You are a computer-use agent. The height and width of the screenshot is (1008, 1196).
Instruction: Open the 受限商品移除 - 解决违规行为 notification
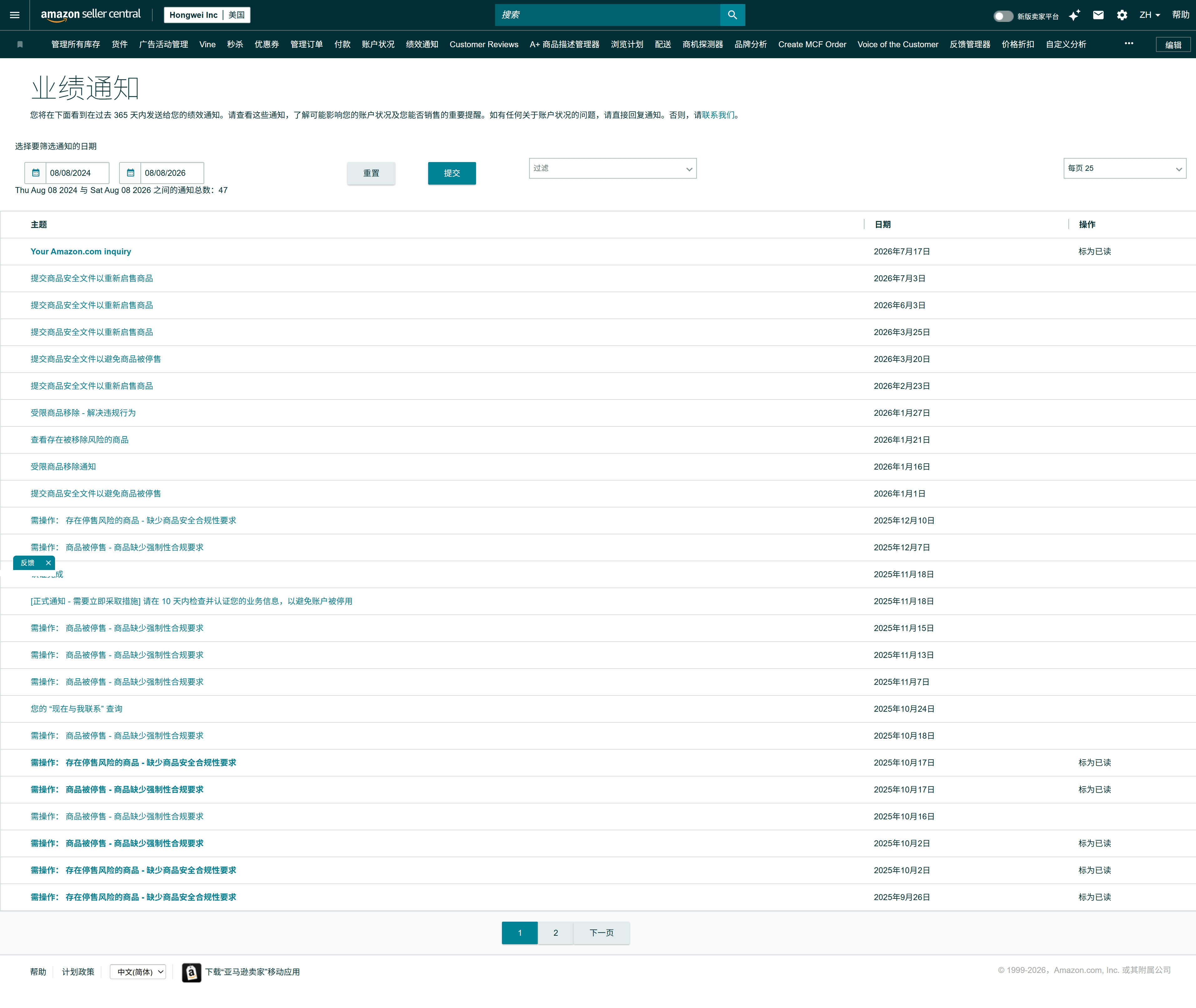(x=84, y=413)
